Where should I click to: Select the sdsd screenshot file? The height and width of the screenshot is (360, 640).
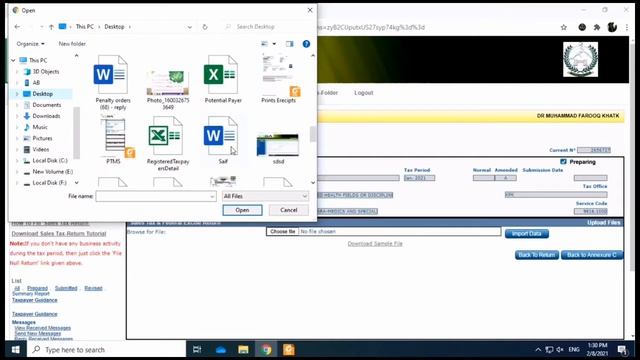[278, 148]
